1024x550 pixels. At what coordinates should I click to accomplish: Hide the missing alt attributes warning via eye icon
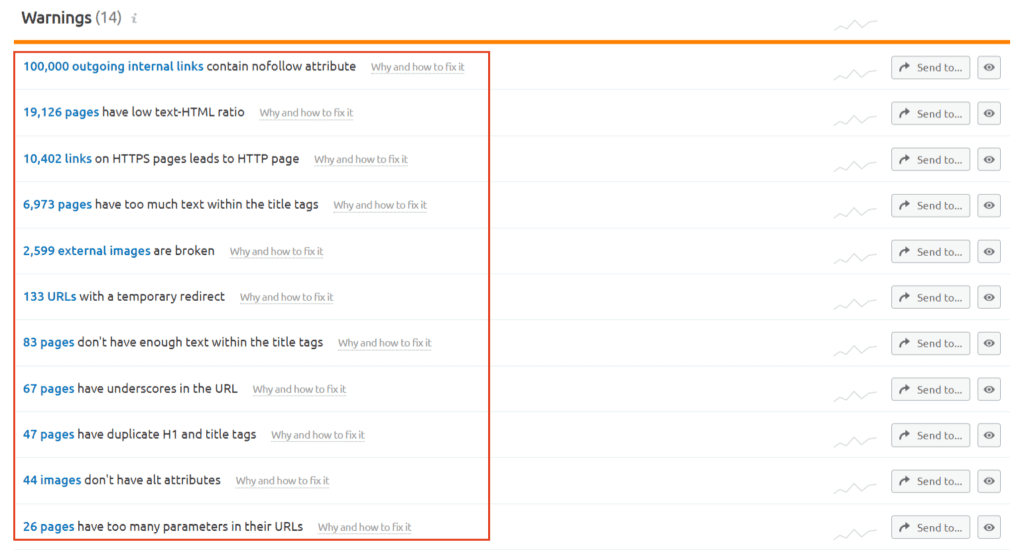click(989, 481)
